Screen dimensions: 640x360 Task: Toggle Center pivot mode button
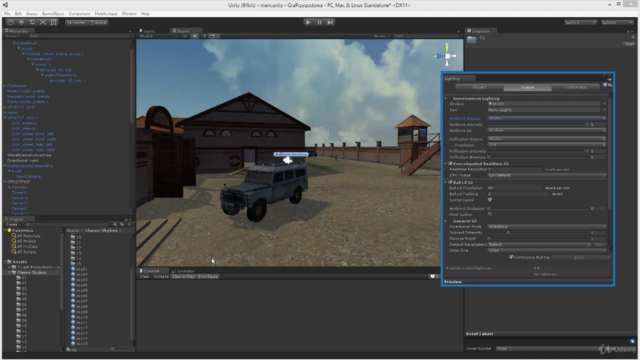76,22
